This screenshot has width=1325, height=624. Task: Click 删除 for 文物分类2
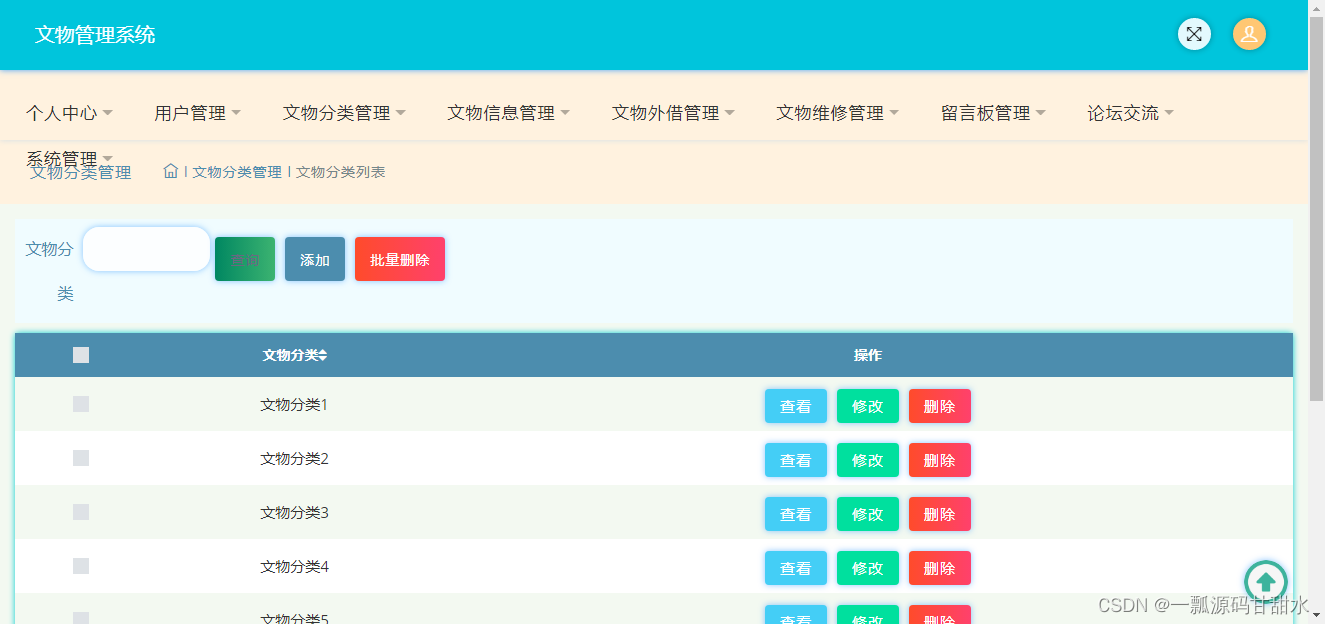click(940, 460)
